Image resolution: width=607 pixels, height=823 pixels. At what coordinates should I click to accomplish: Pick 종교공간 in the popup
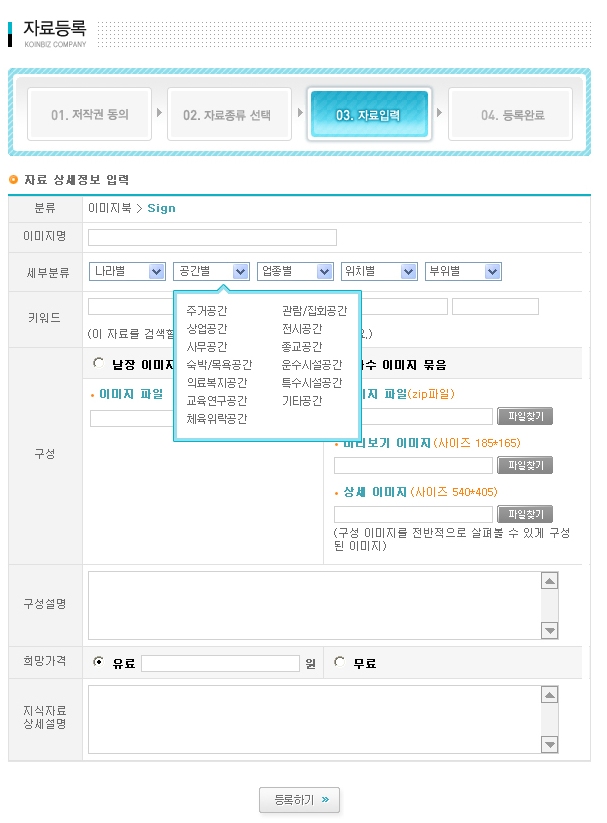(x=302, y=346)
